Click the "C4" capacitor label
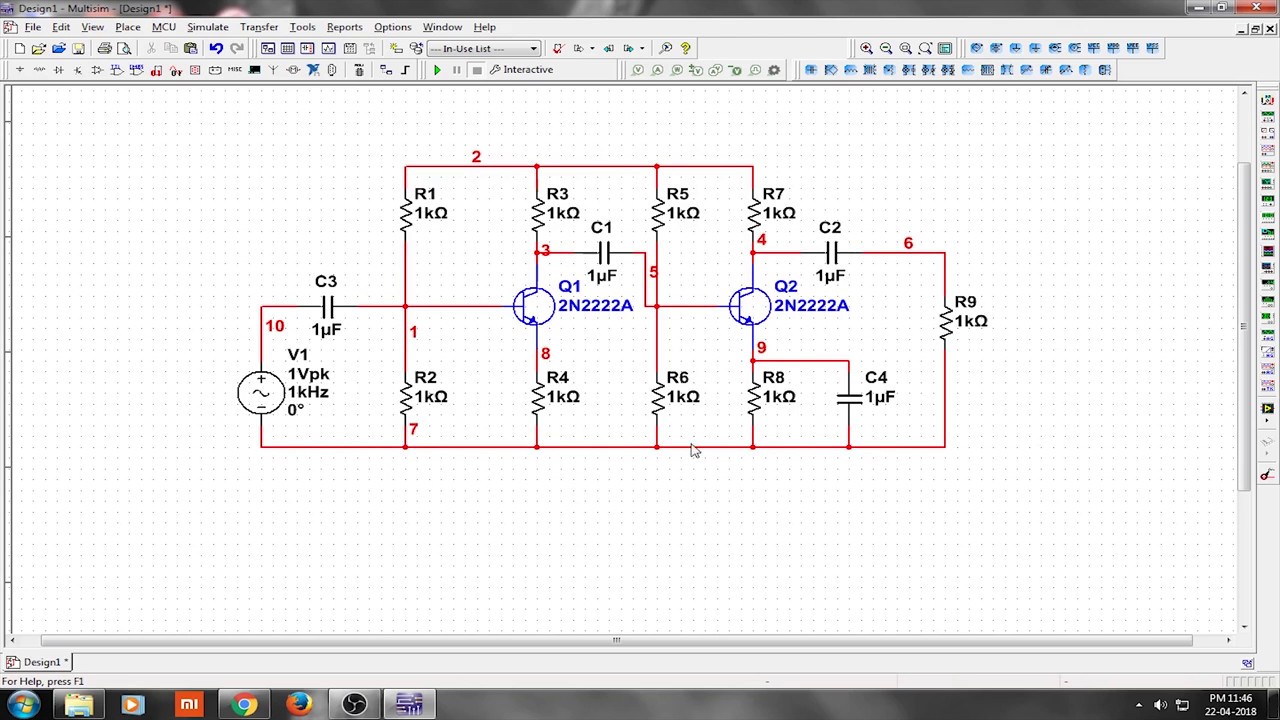The height and width of the screenshot is (720, 1280). (876, 377)
